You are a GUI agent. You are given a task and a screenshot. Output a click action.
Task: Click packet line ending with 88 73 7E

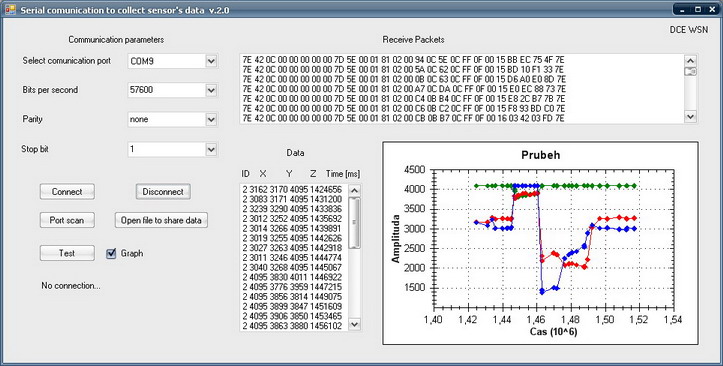tap(404, 89)
